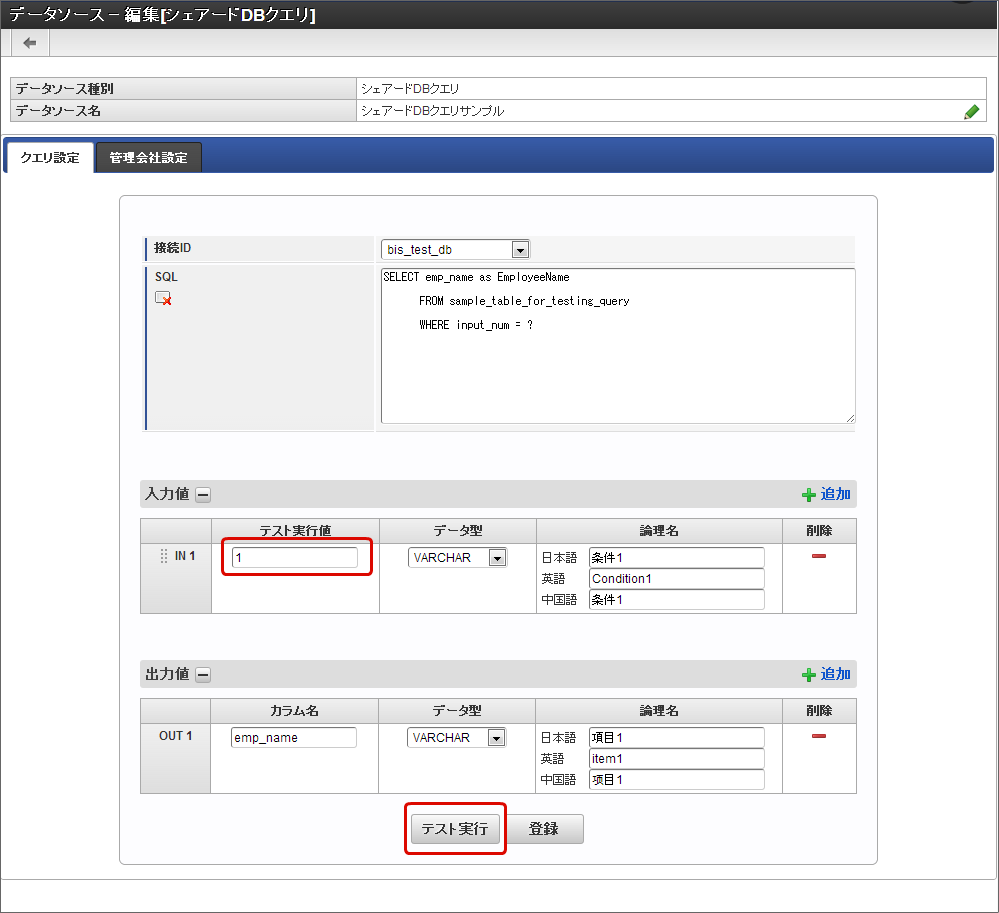Click the SQL clear icon with red X
The image size is (999, 913).
click(x=163, y=298)
